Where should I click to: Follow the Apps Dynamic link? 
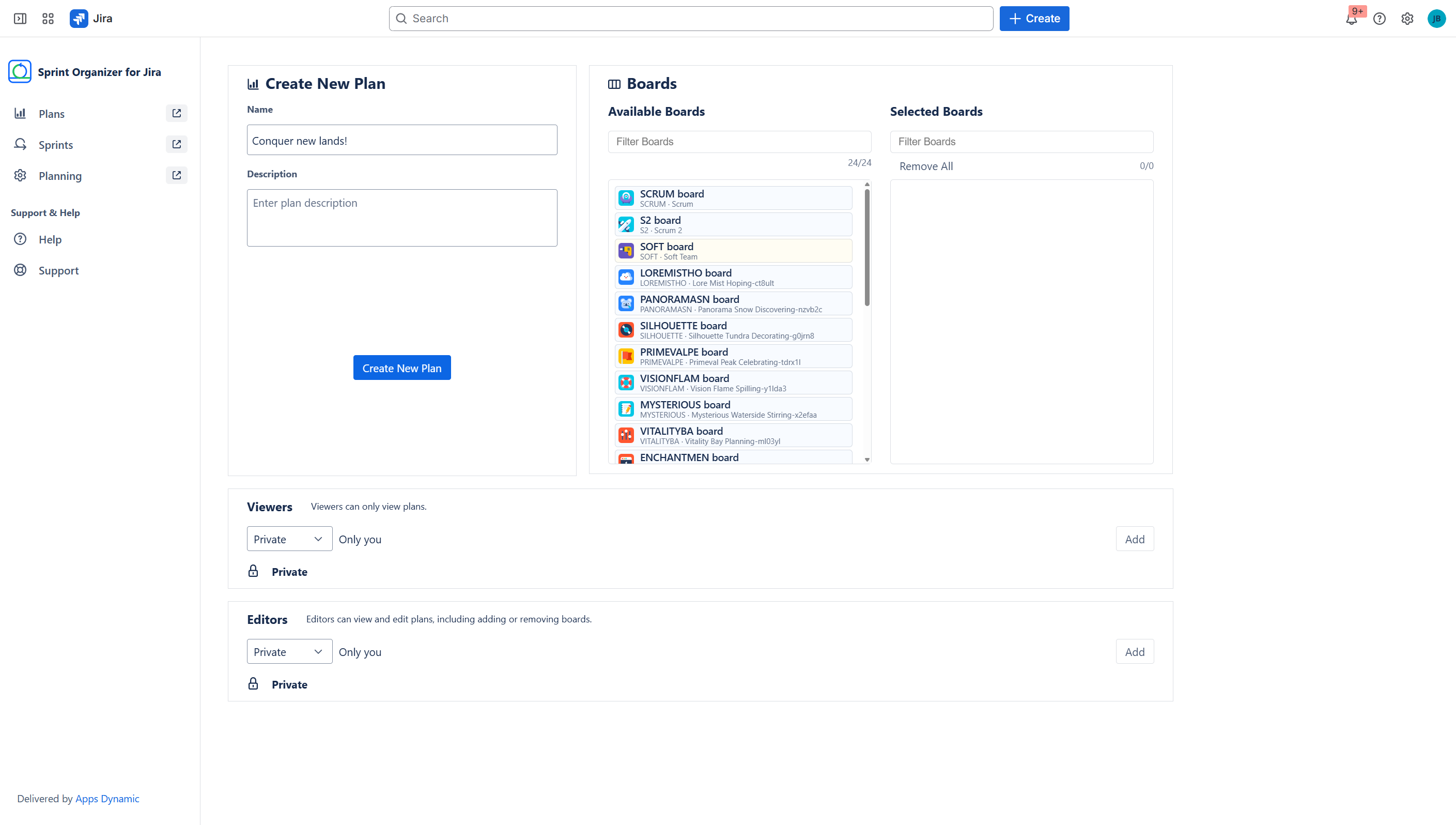[107, 798]
